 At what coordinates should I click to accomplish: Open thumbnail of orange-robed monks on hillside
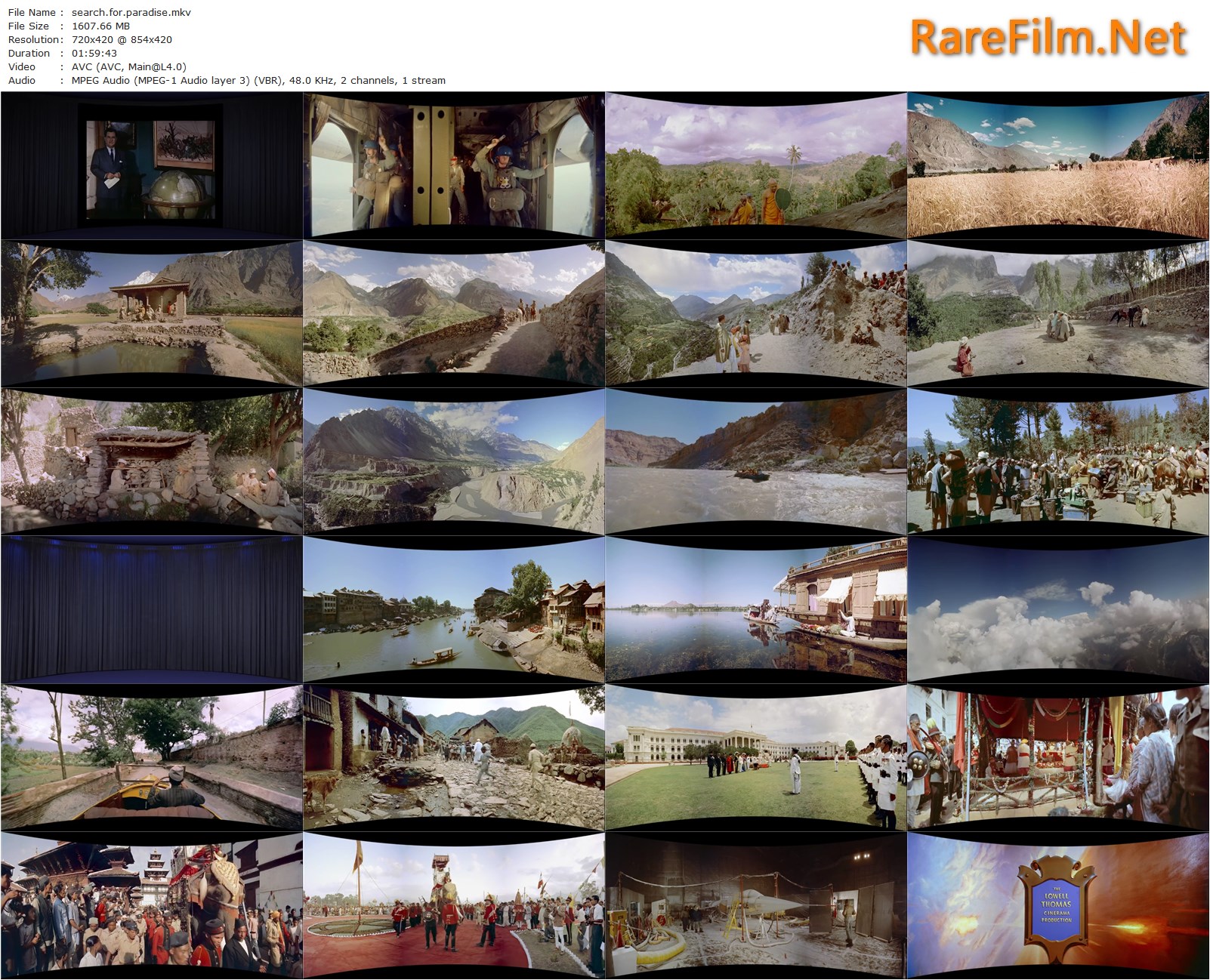point(756,165)
